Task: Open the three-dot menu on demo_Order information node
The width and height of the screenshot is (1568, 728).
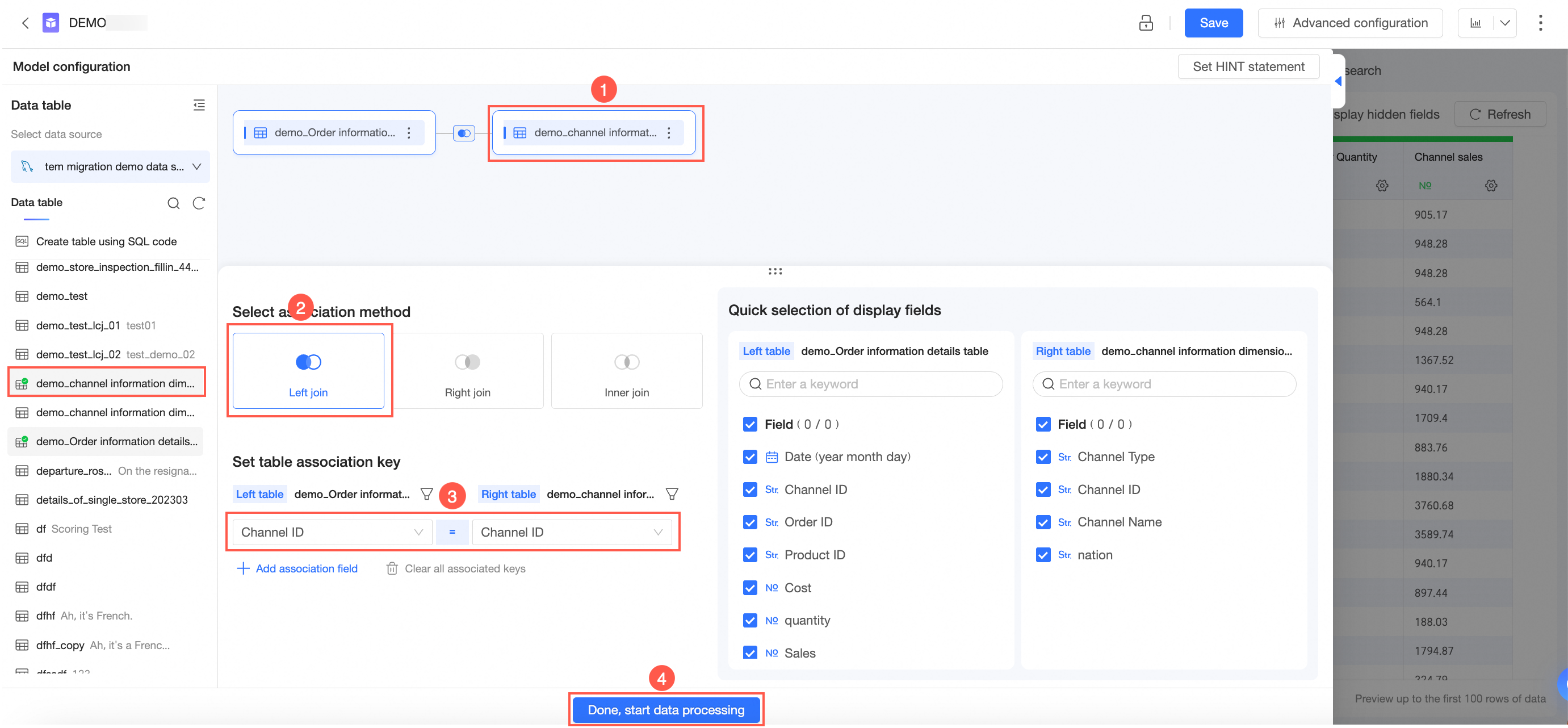Action: (409, 133)
